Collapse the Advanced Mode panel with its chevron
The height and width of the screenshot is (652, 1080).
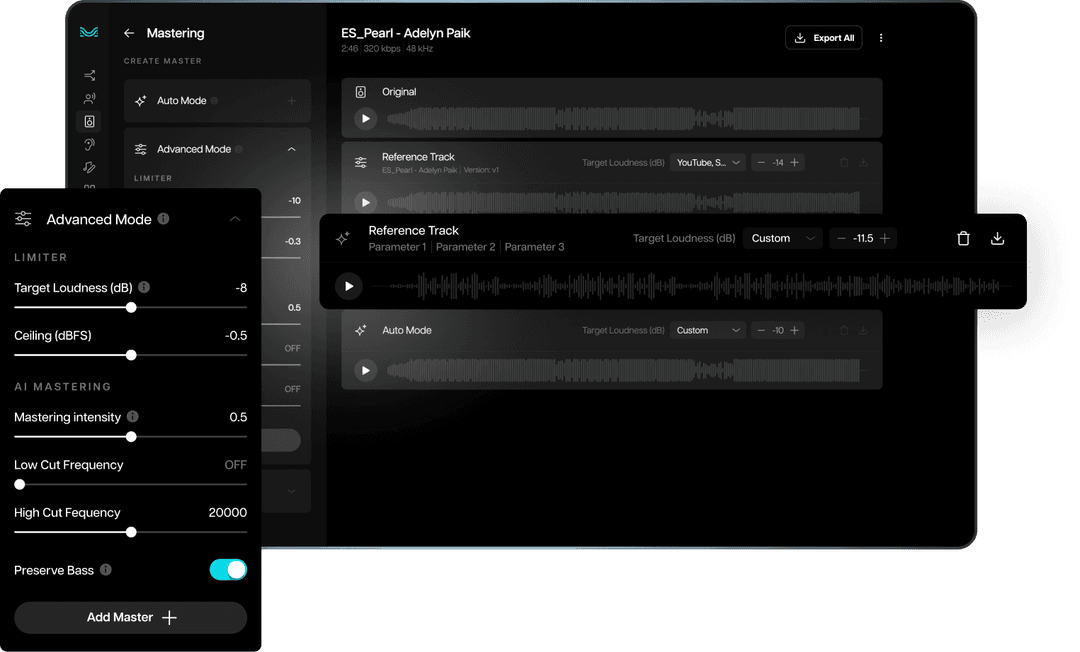point(235,219)
